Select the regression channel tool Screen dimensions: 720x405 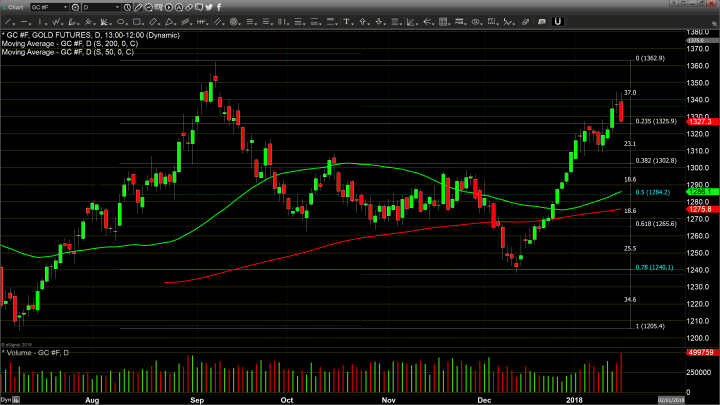pos(185,22)
